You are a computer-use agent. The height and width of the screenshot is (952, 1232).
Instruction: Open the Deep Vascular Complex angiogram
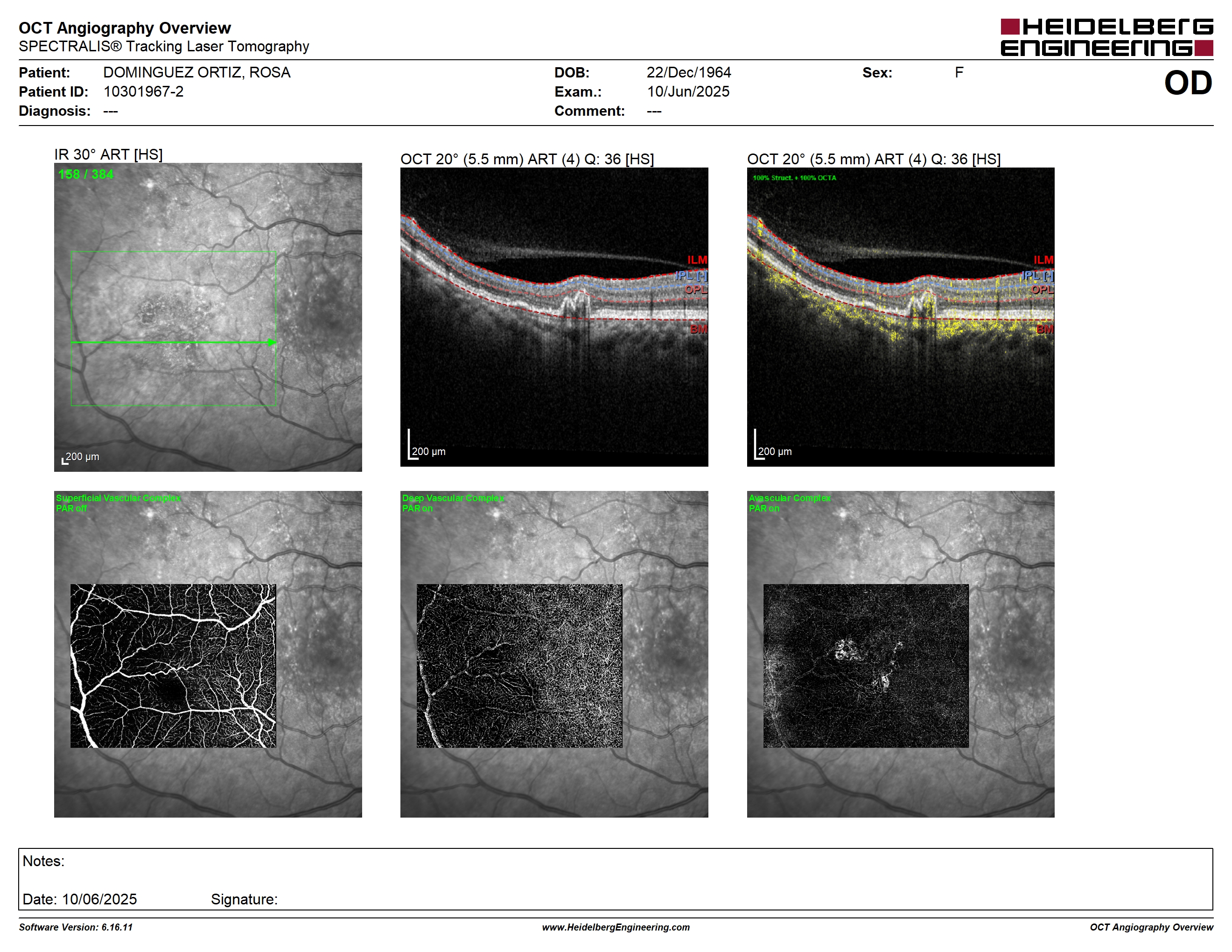click(x=519, y=666)
